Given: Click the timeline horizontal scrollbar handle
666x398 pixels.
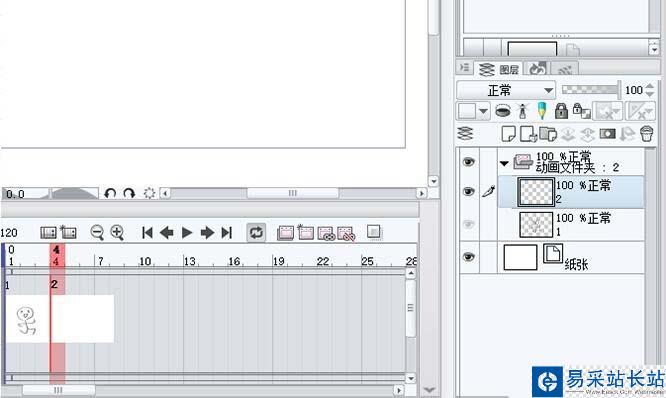Looking at the screenshot, I should pos(58,390).
